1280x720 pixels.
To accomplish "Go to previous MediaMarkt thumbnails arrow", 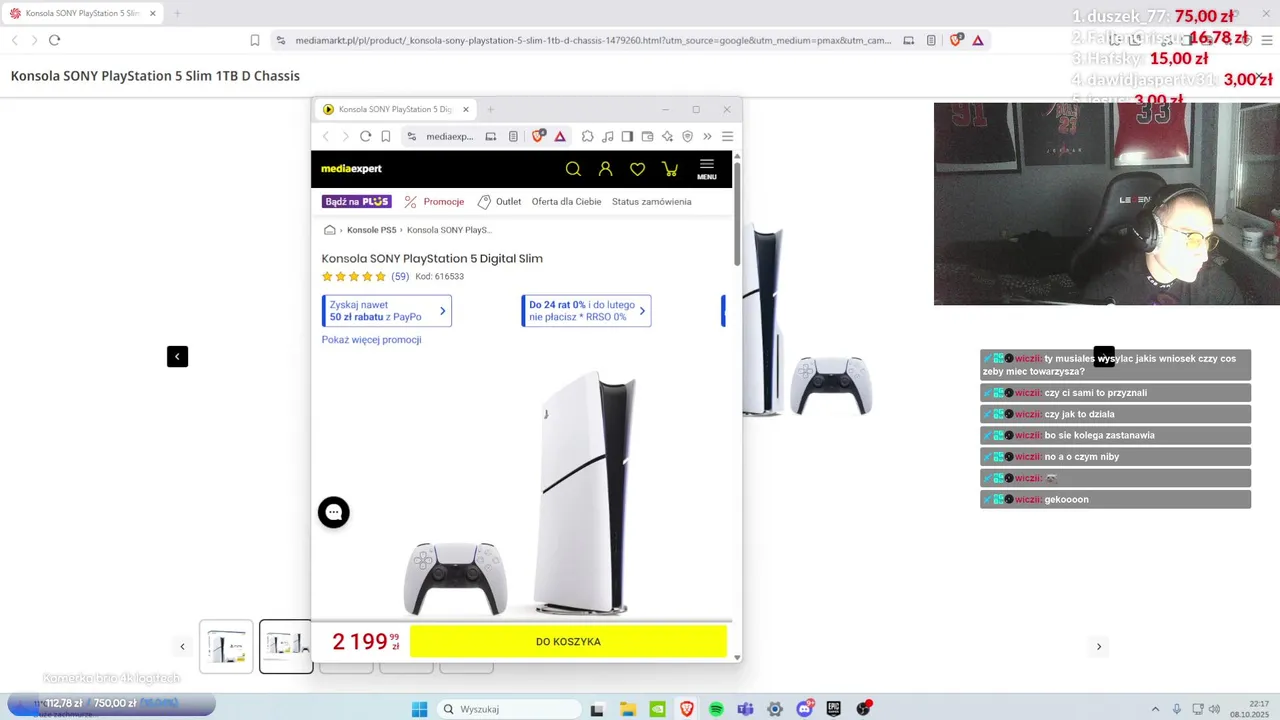I will point(182,647).
